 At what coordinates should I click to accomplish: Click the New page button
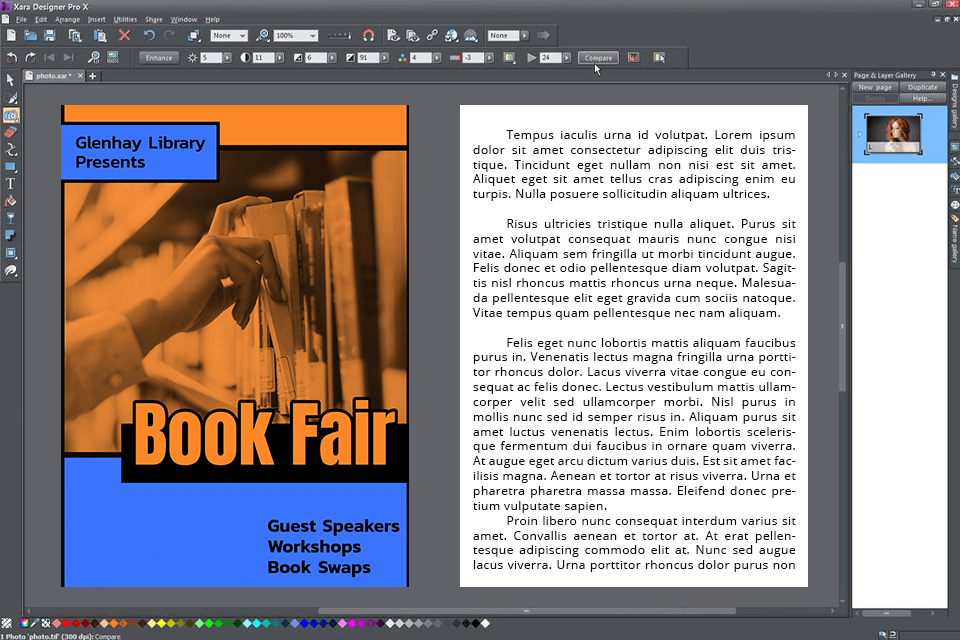(874, 87)
